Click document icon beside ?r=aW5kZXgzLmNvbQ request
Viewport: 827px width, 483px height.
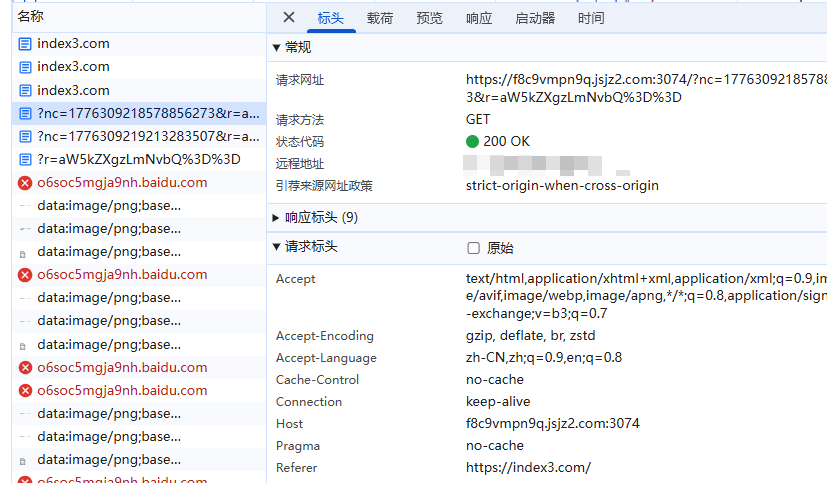point(25,160)
